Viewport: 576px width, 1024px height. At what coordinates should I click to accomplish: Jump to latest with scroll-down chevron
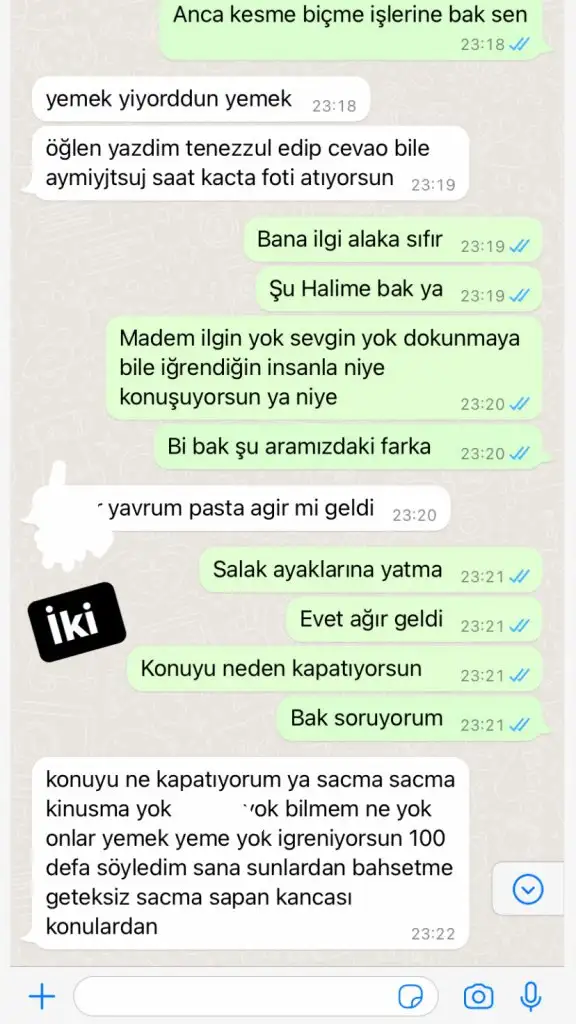pyautogui.click(x=528, y=889)
